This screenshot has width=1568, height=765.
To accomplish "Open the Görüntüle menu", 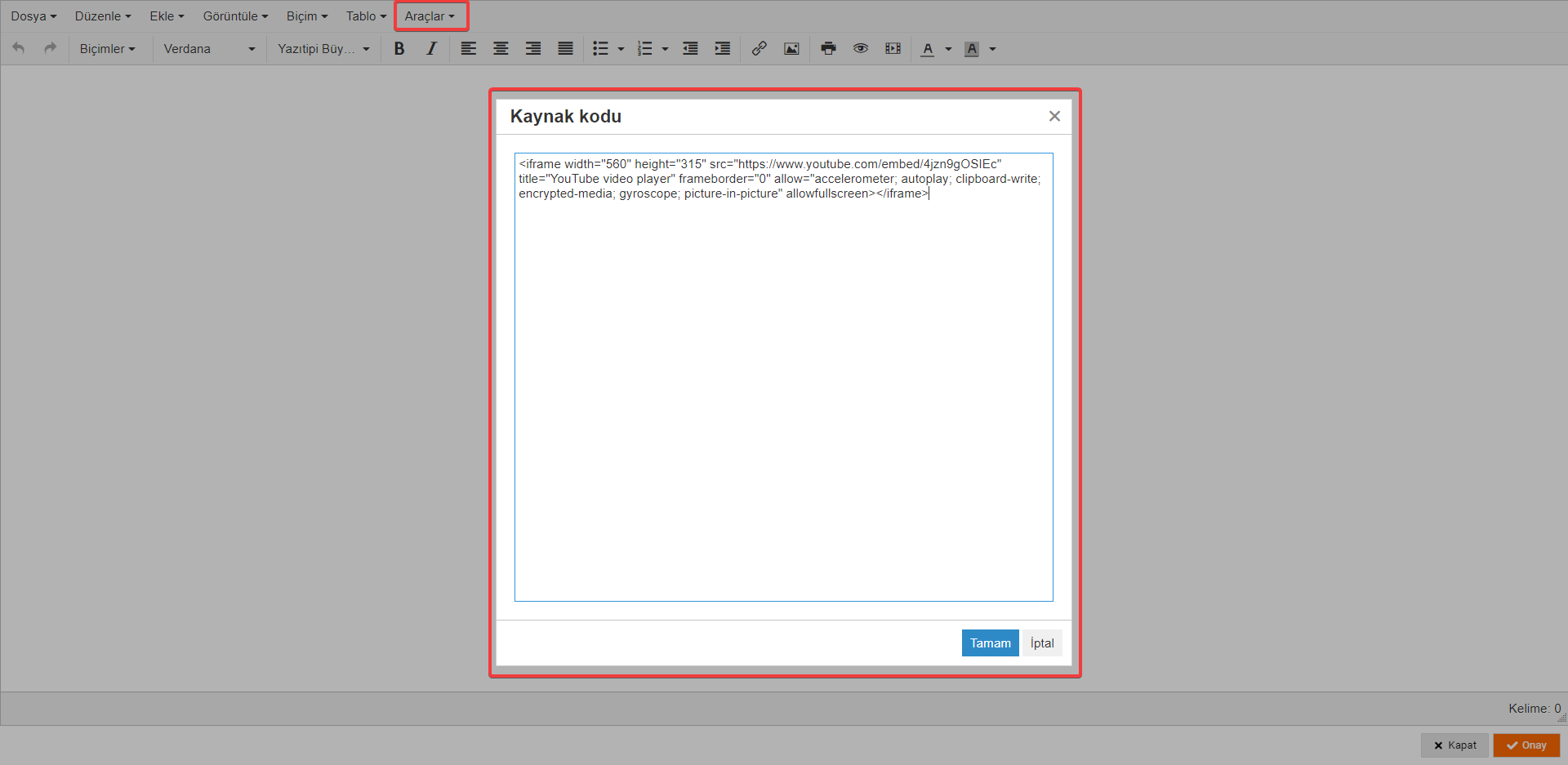I will click(x=235, y=16).
